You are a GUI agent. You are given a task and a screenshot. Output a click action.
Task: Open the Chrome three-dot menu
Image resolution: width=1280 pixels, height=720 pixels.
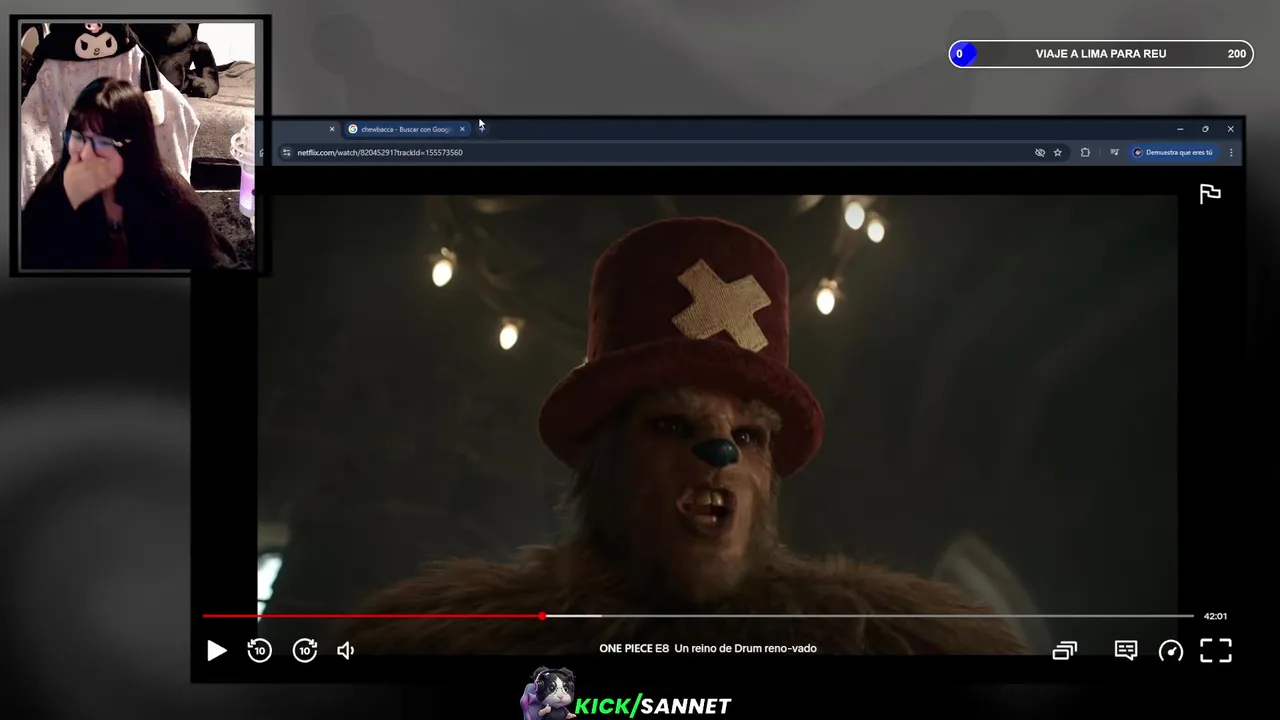(x=1231, y=153)
